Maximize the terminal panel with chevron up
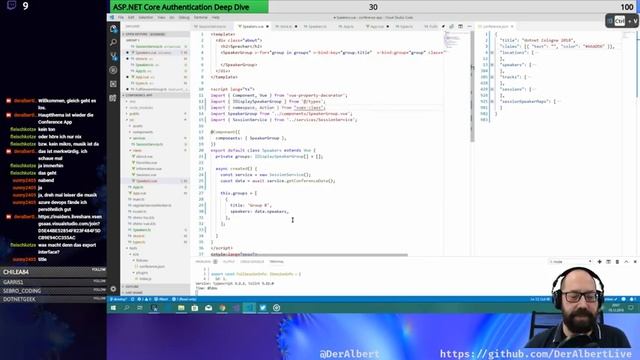Image resolution: width=640 pixels, height=360 pixels. [626, 262]
